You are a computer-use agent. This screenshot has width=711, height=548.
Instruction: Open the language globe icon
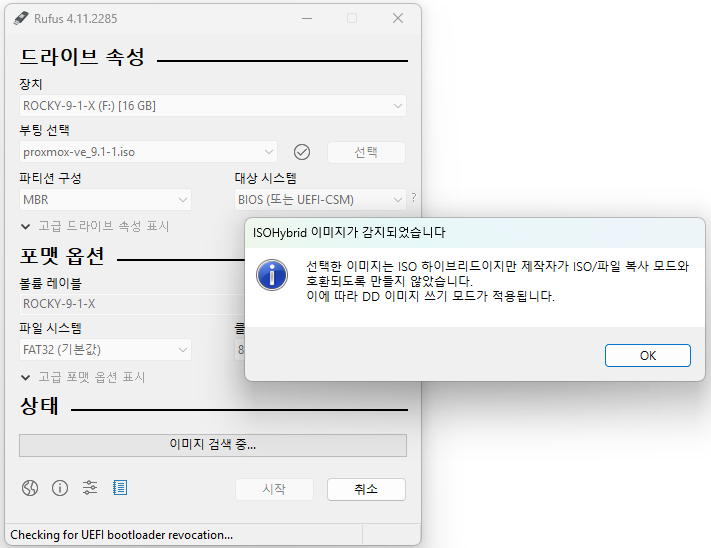[x=30, y=488]
